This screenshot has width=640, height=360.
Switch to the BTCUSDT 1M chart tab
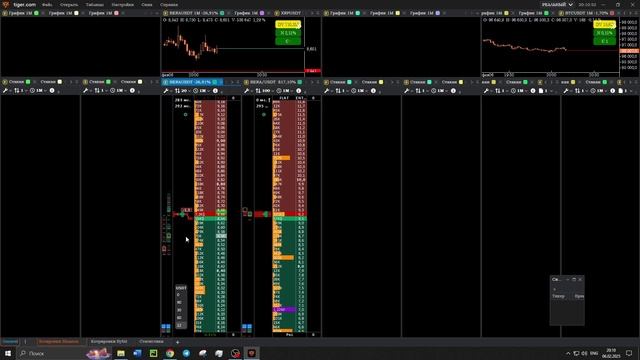point(587,13)
